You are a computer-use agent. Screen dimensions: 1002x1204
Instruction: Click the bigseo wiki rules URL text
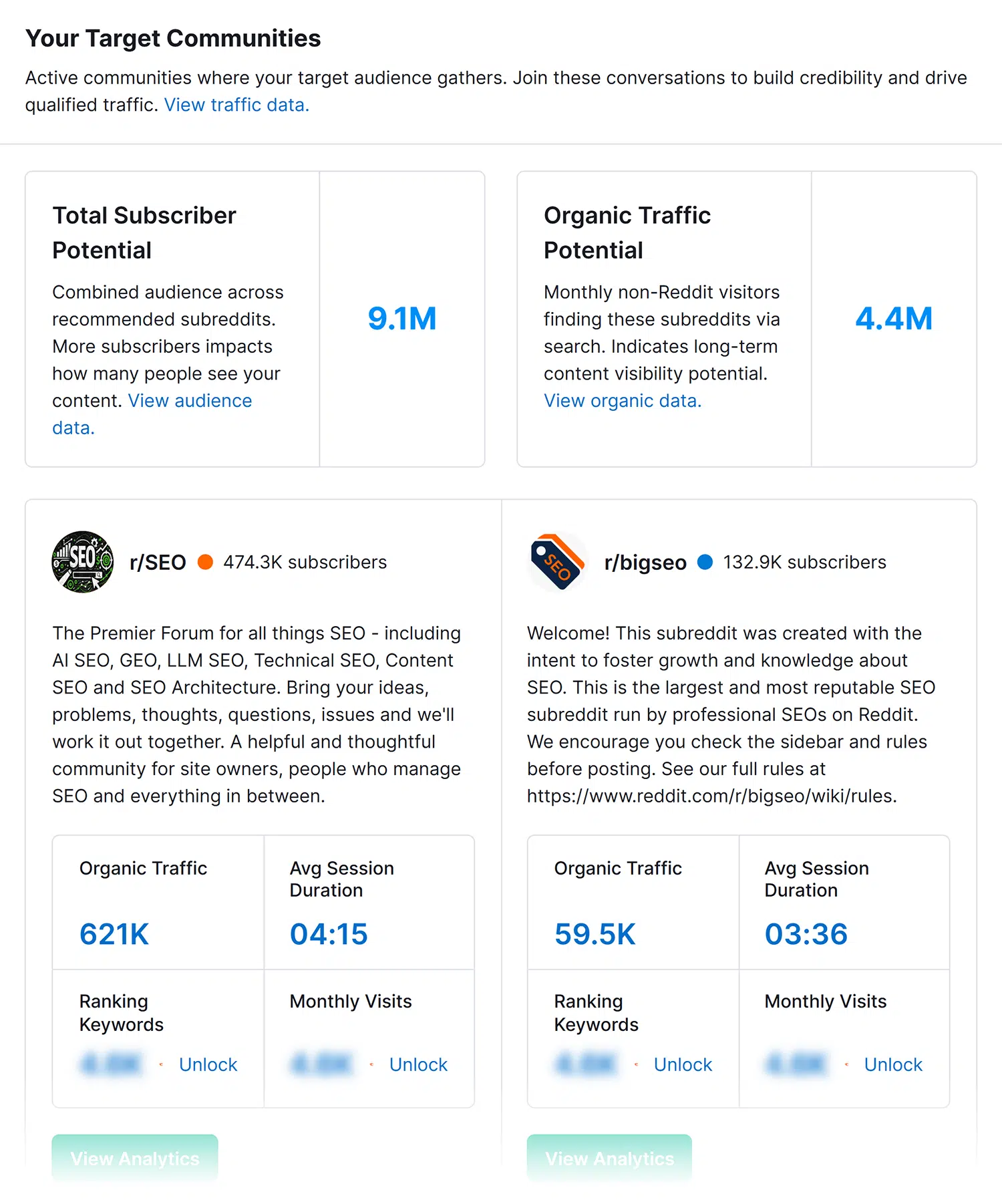click(711, 796)
